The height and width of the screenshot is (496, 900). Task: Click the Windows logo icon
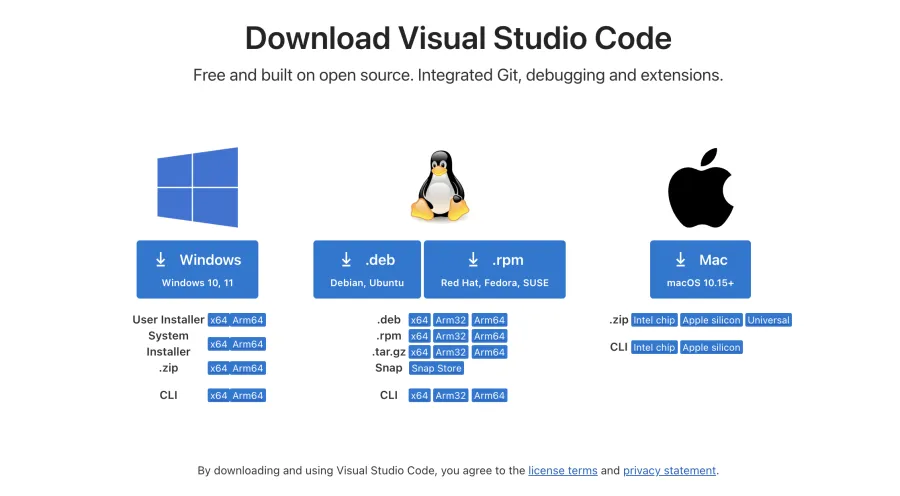(197, 187)
